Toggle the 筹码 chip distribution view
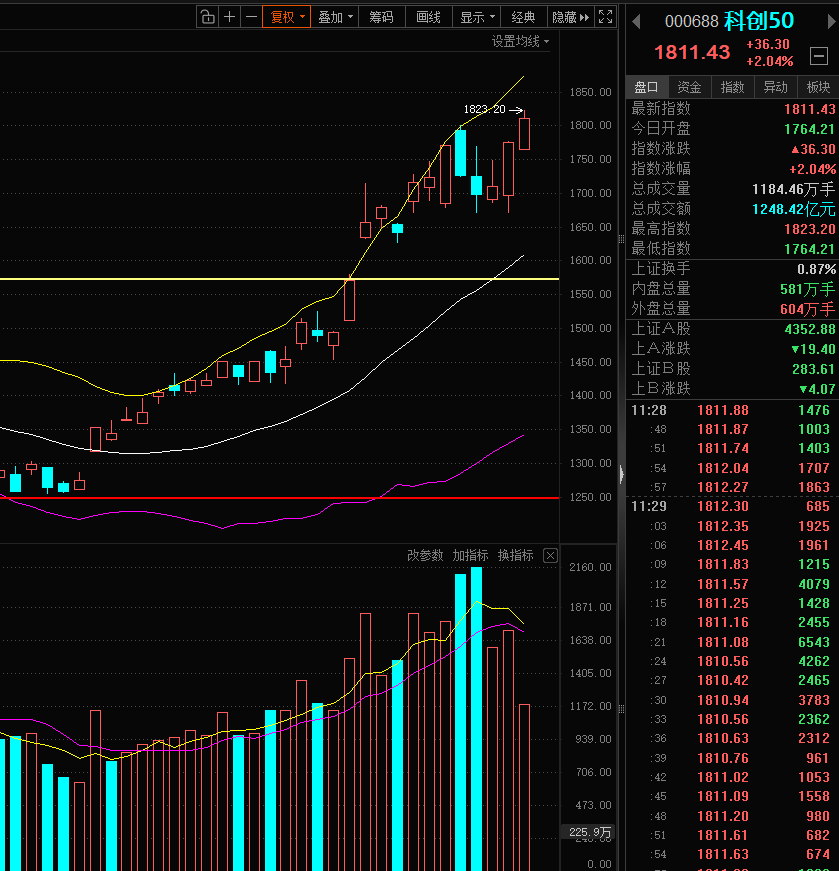 (382, 17)
